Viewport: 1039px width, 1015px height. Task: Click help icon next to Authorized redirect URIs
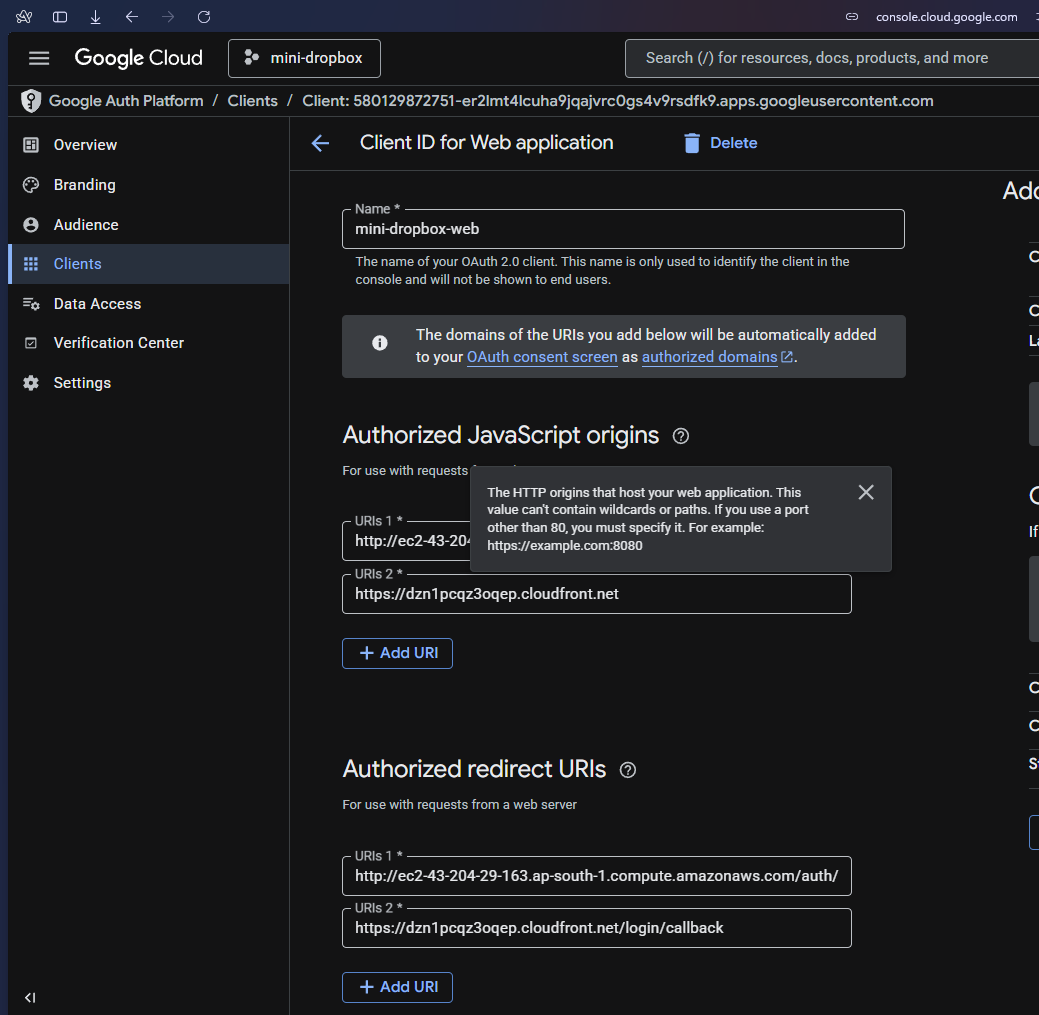[x=628, y=770]
